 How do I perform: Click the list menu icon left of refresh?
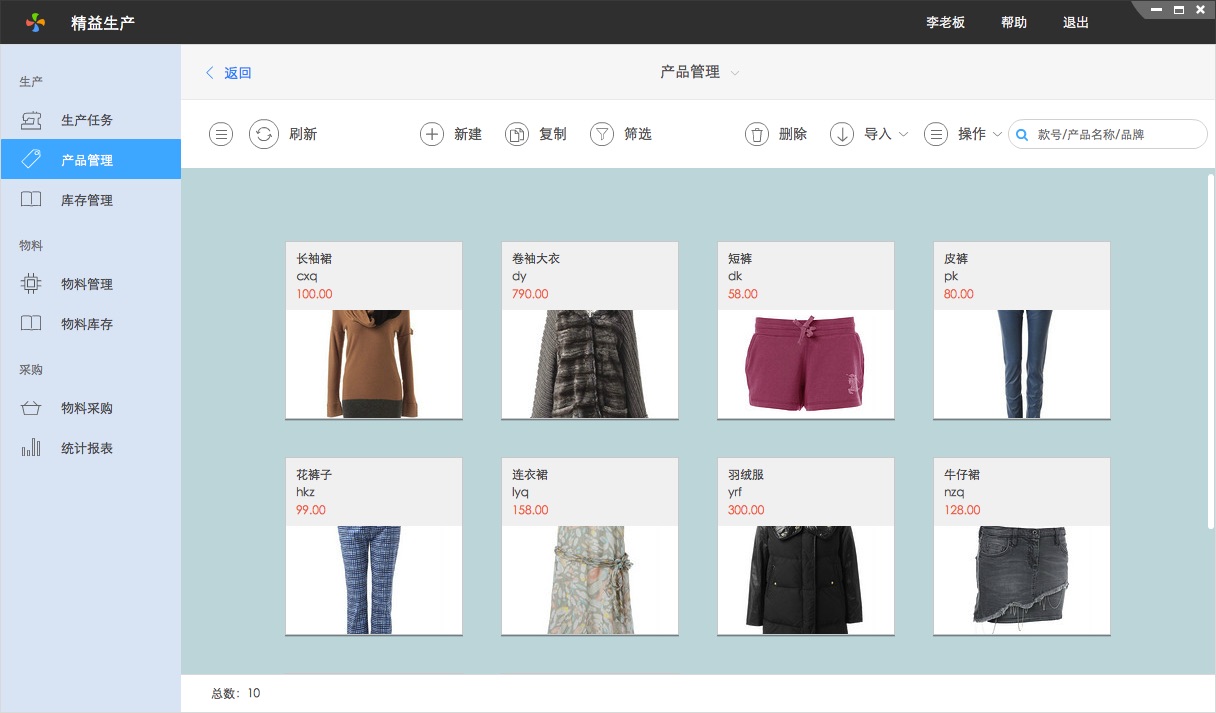coord(221,134)
